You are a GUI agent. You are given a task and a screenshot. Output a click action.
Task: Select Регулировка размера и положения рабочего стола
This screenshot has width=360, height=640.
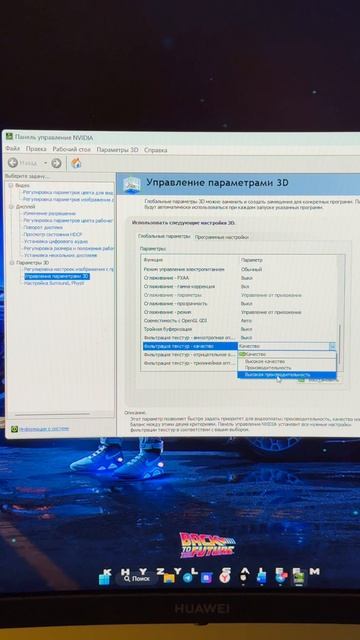click(x=69, y=248)
